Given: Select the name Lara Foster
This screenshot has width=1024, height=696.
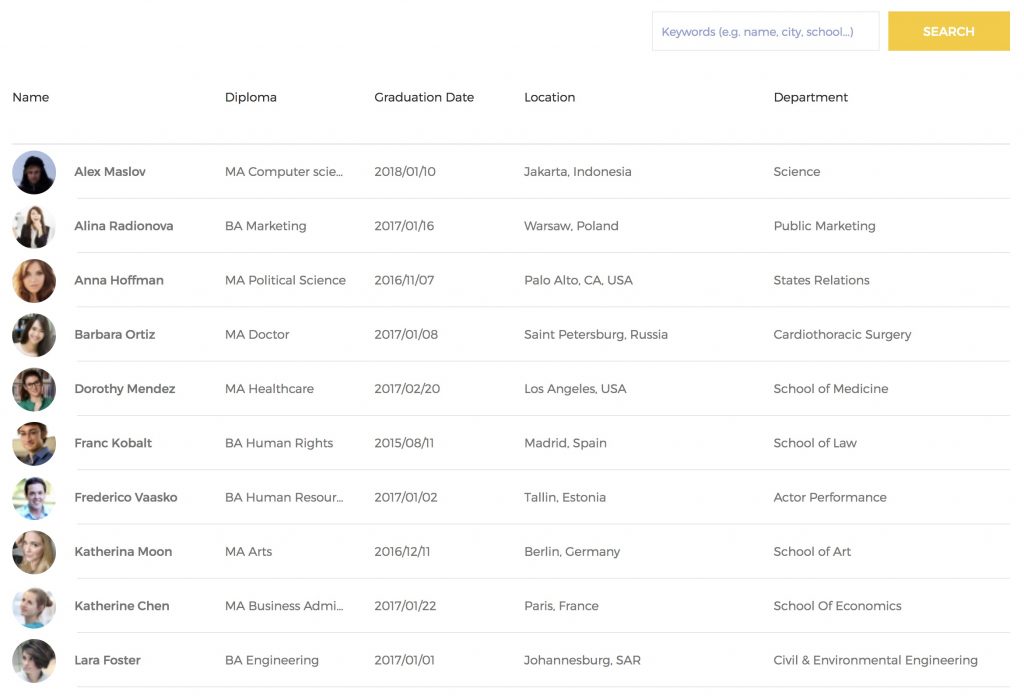Looking at the screenshot, I should click(x=107, y=659).
